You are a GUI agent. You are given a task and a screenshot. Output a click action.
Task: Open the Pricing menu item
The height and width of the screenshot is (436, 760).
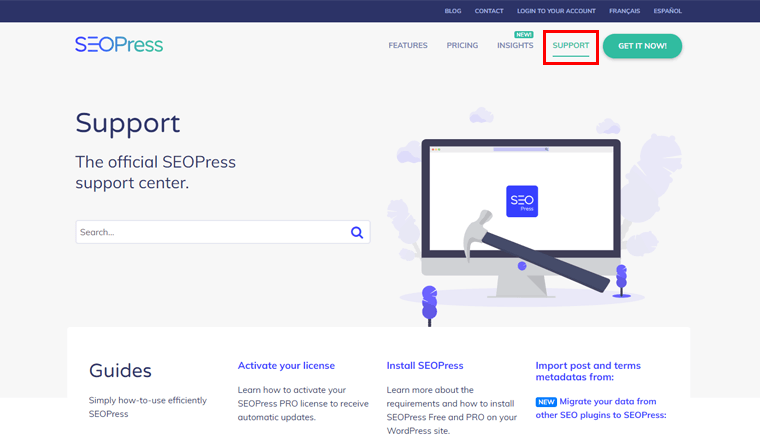point(462,46)
